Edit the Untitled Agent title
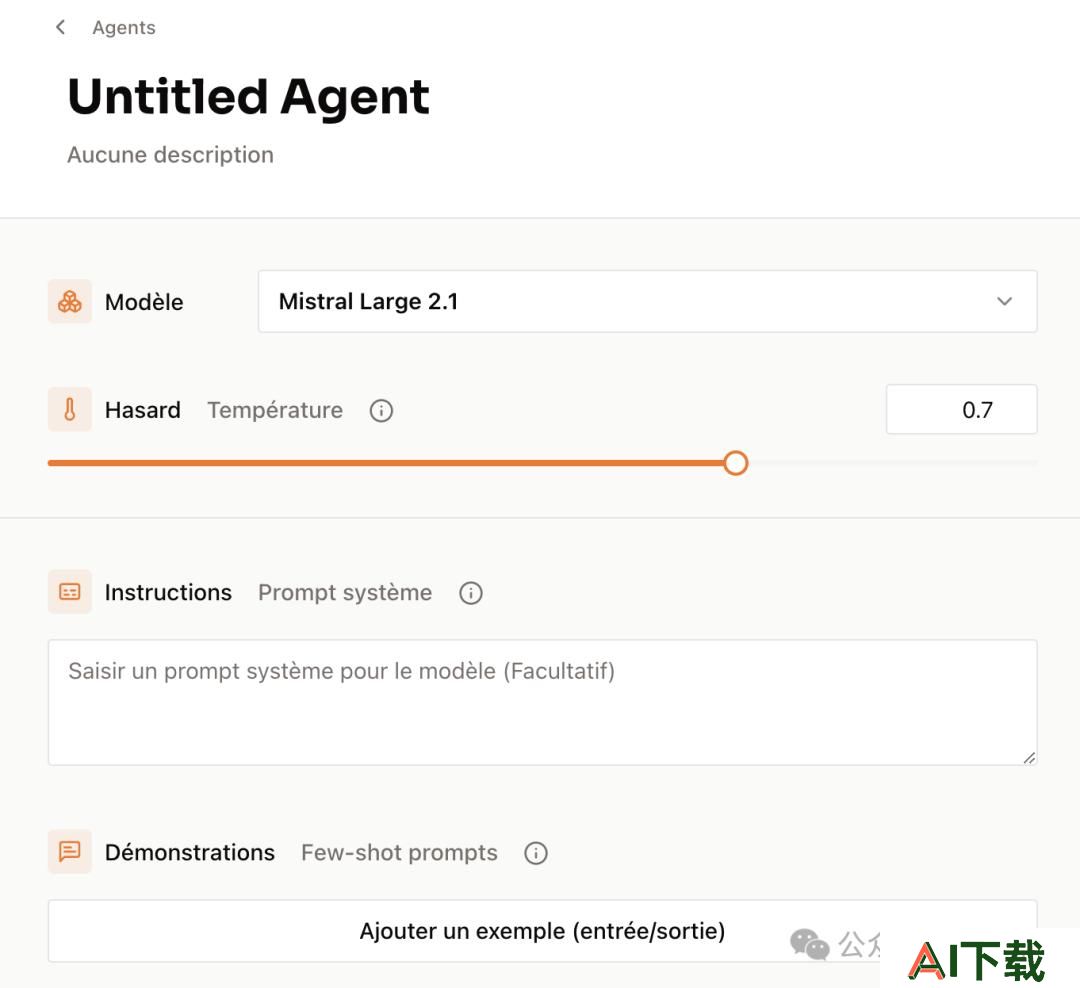 [x=249, y=96]
